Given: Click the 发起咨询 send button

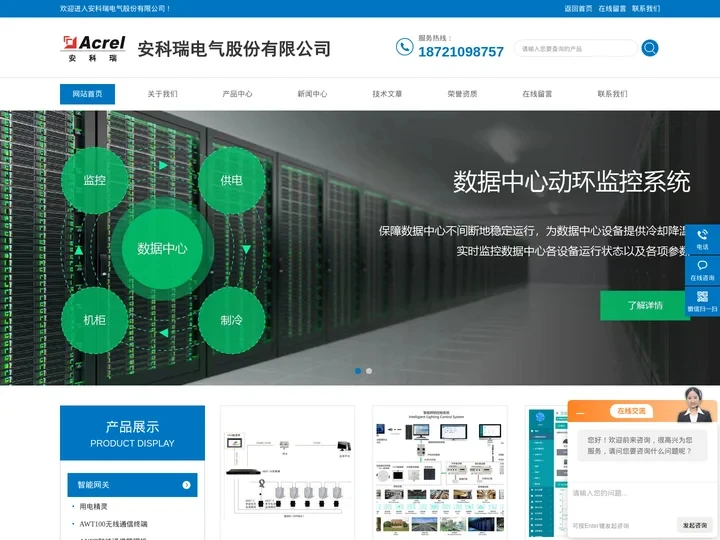Looking at the screenshot, I should [x=694, y=525].
